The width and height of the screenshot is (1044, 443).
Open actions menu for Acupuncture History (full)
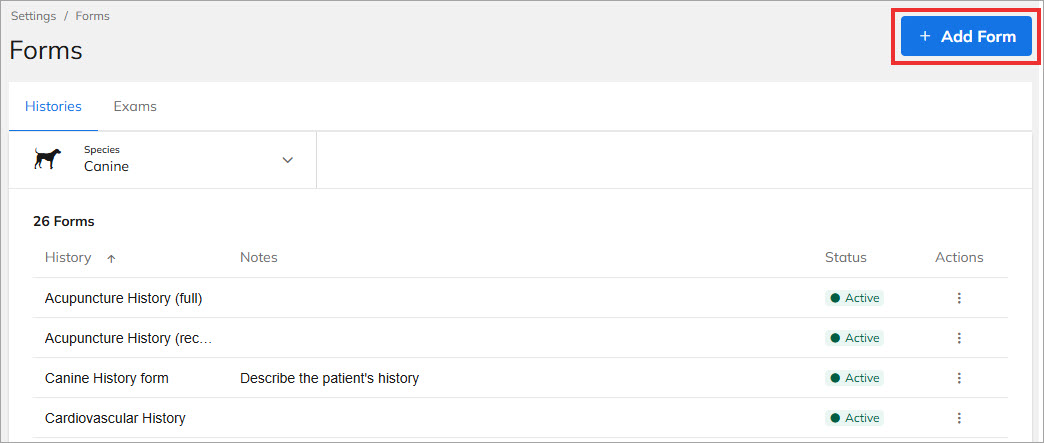pos(959,298)
